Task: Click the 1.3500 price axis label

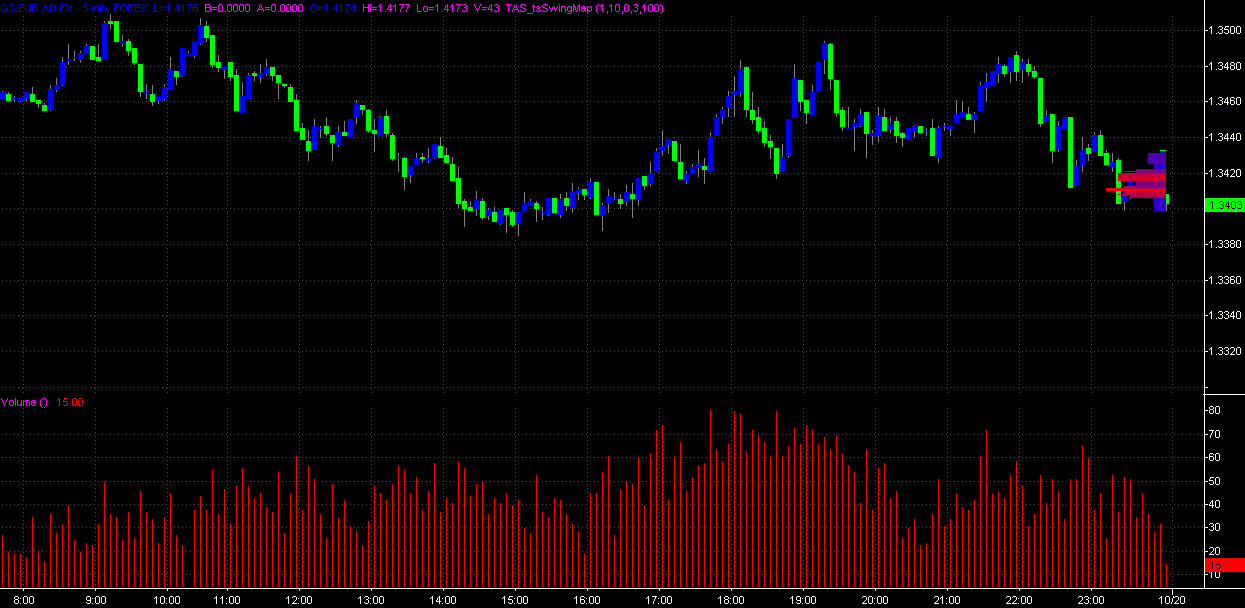Action: 1225,31
